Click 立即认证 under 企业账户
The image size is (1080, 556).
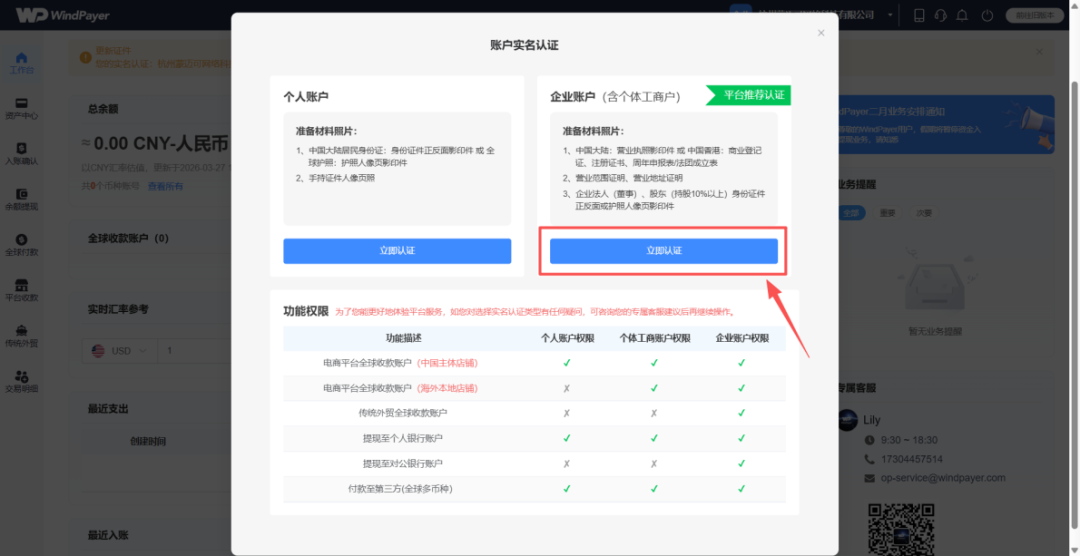point(663,251)
